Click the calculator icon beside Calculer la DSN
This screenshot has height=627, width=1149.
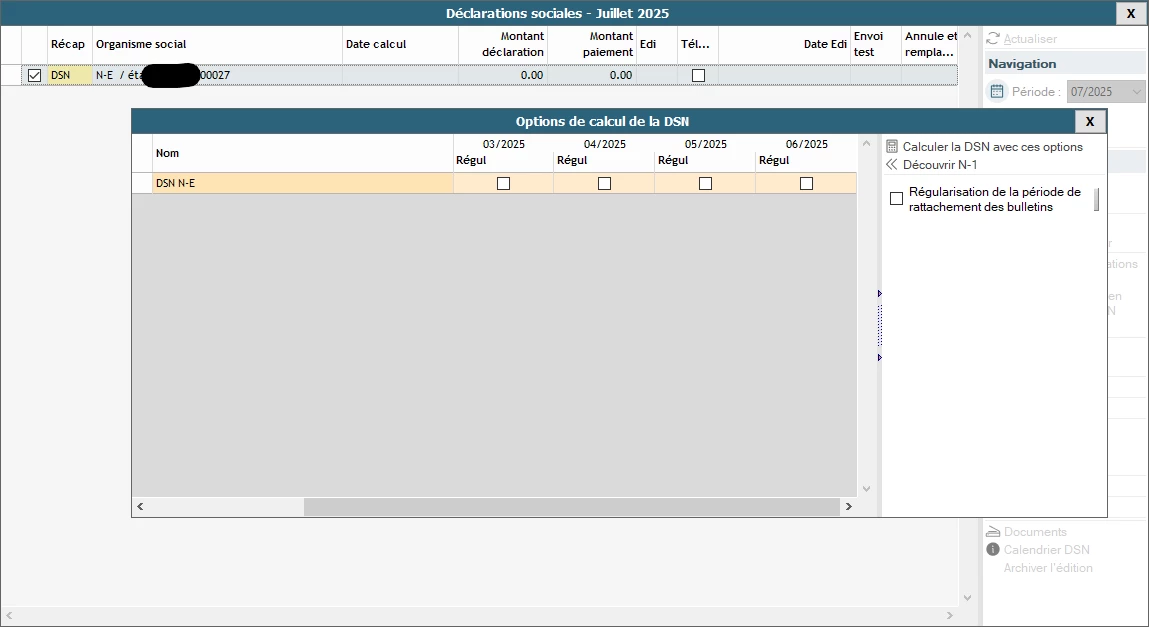892,146
